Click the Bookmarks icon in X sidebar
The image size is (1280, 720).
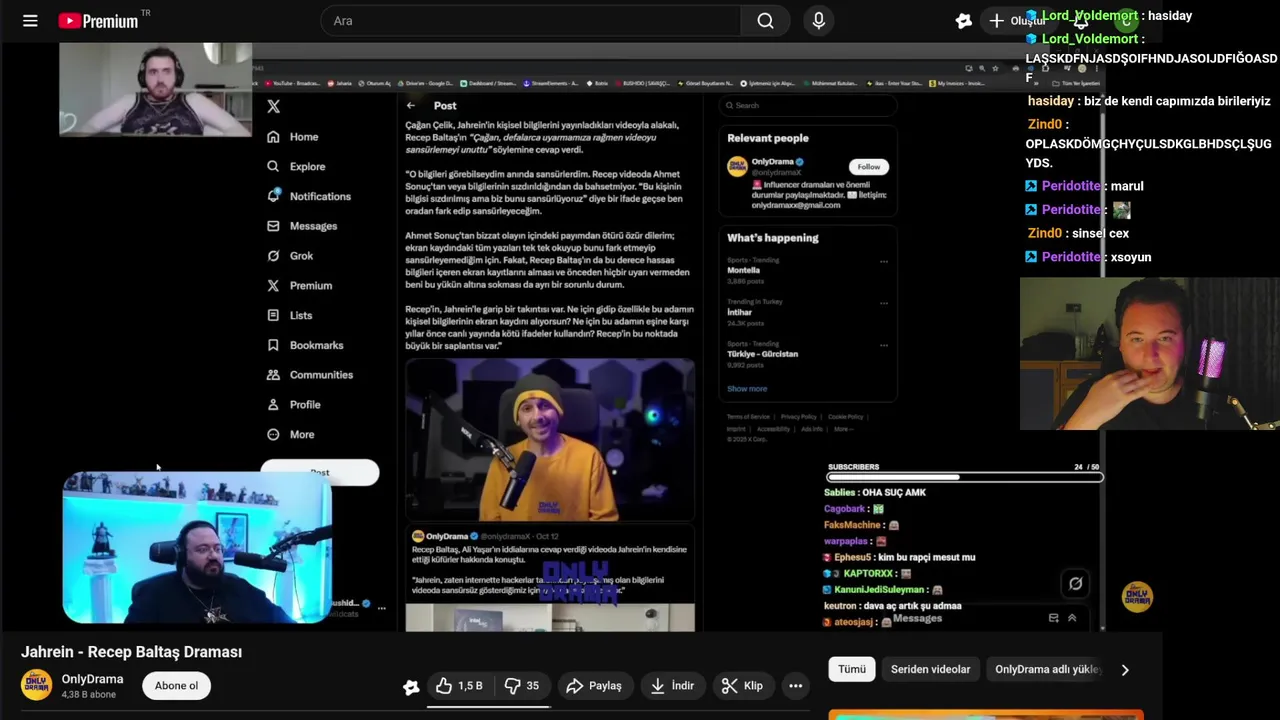tap(273, 345)
